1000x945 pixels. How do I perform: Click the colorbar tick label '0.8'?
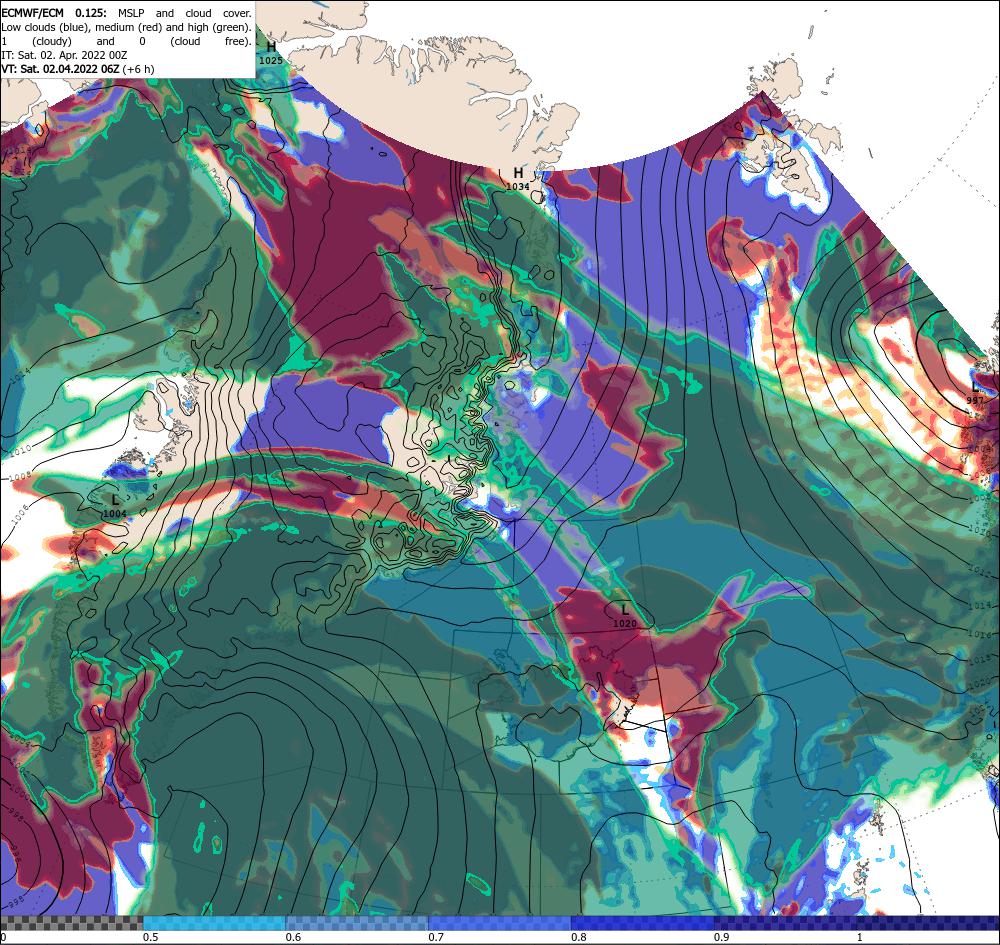click(x=579, y=937)
